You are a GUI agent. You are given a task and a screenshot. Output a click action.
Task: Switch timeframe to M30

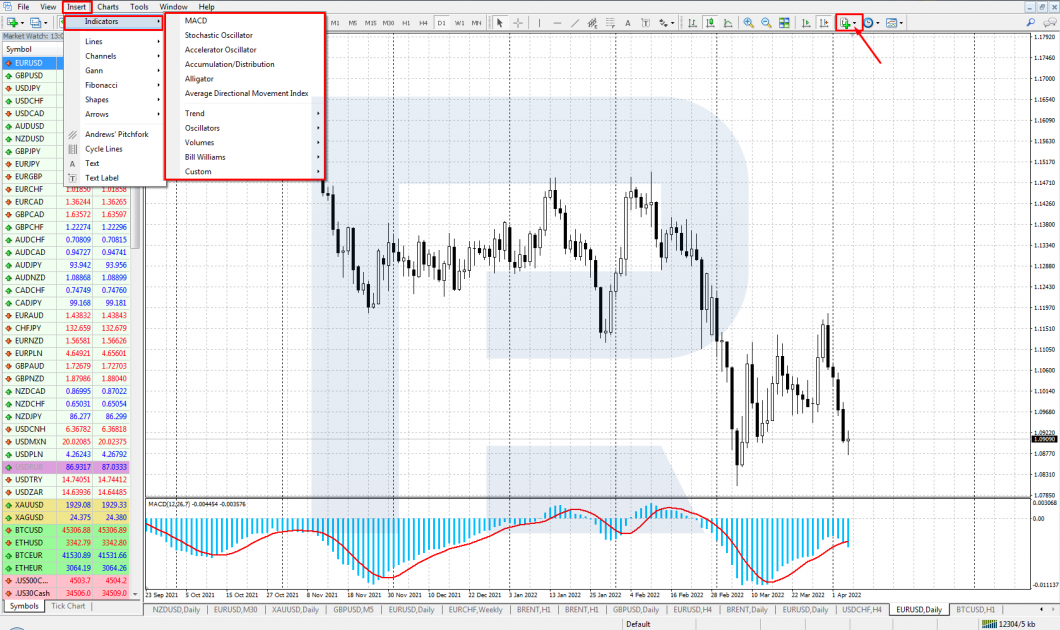coord(388,23)
